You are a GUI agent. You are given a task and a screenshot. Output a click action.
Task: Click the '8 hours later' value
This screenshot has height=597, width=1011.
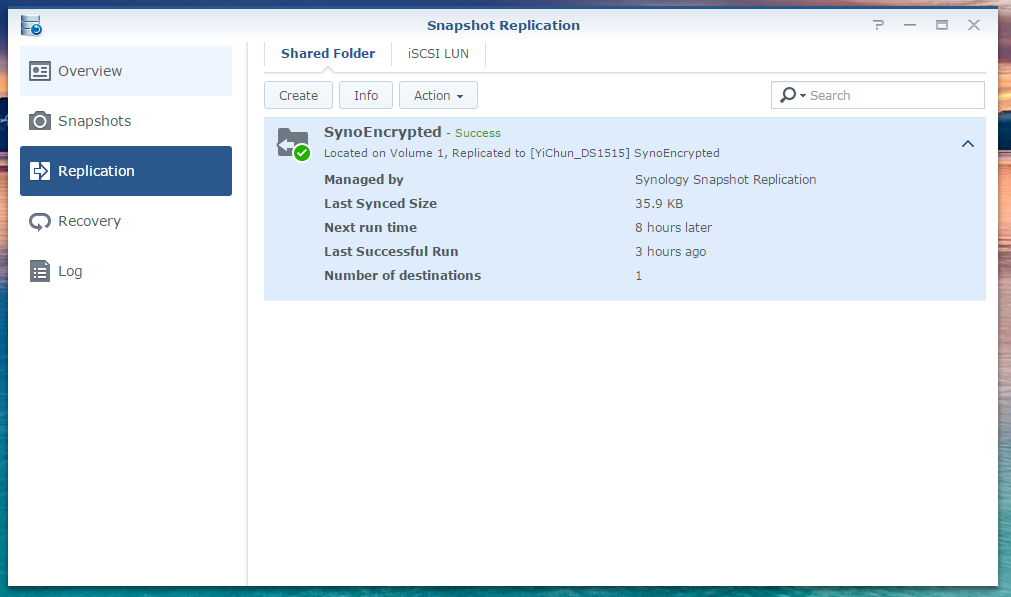[x=673, y=228]
